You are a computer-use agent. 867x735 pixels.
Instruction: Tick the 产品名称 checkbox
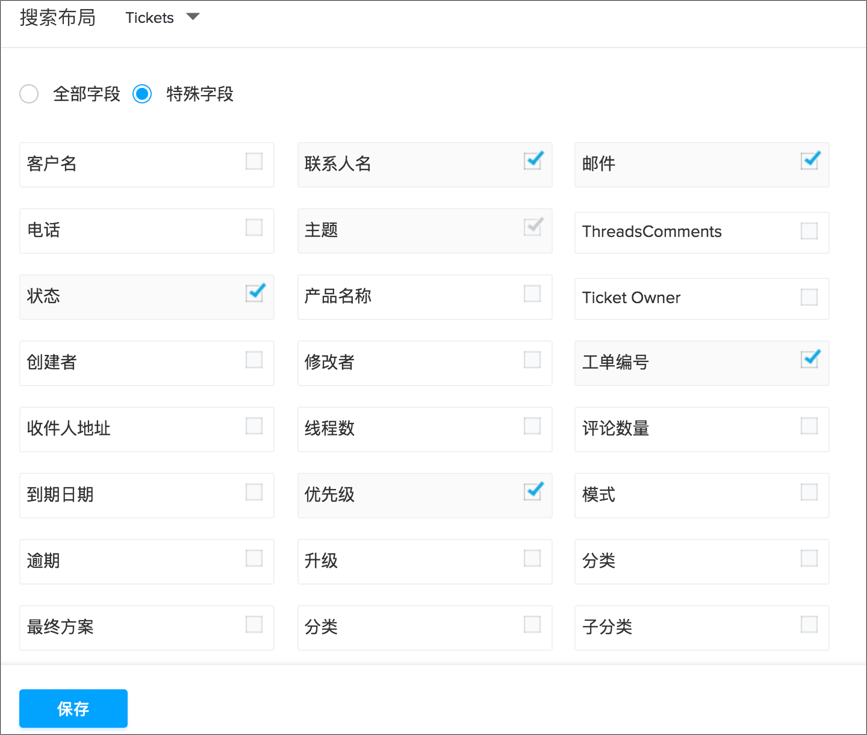point(532,294)
